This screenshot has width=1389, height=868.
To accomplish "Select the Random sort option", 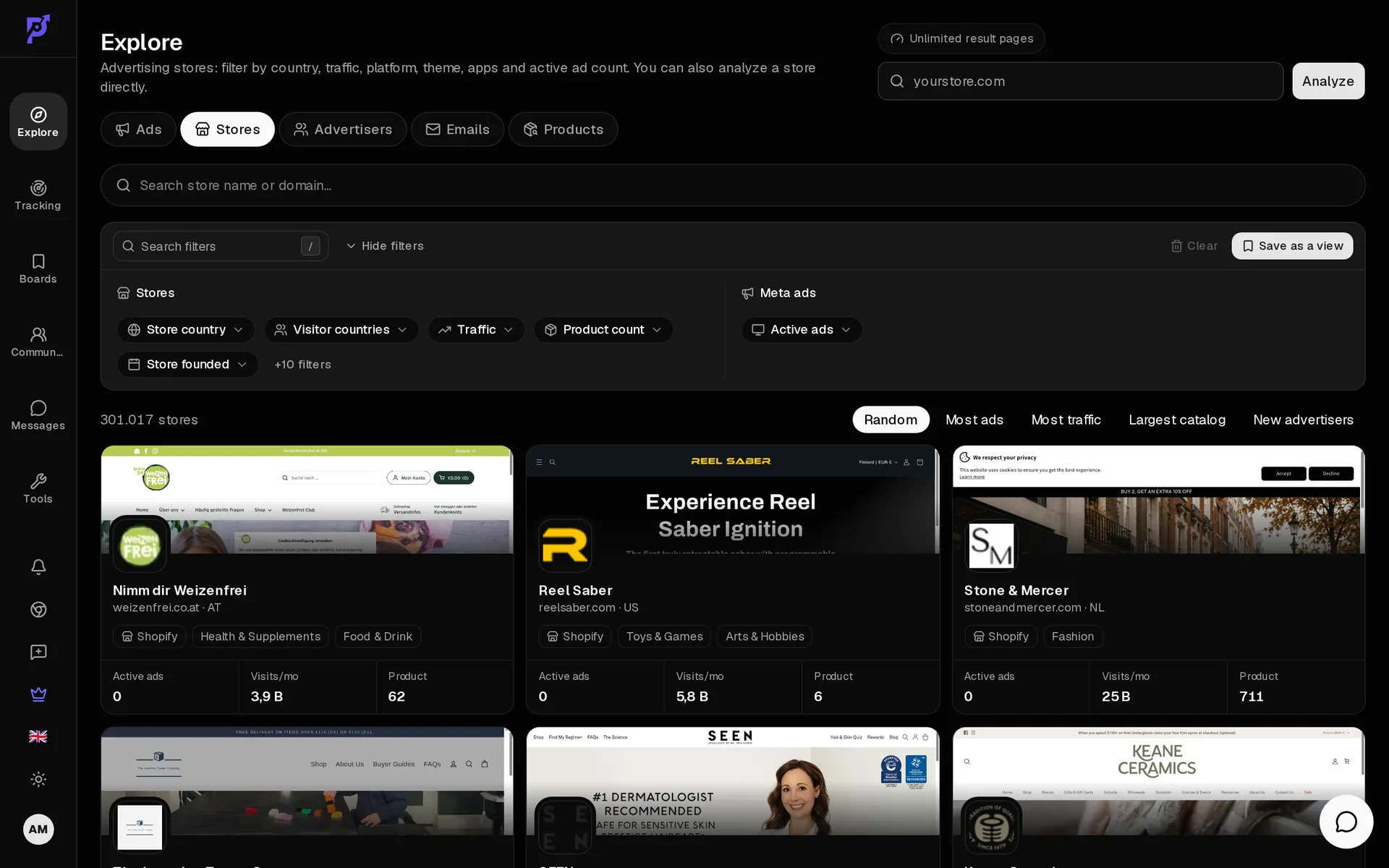I will (891, 420).
